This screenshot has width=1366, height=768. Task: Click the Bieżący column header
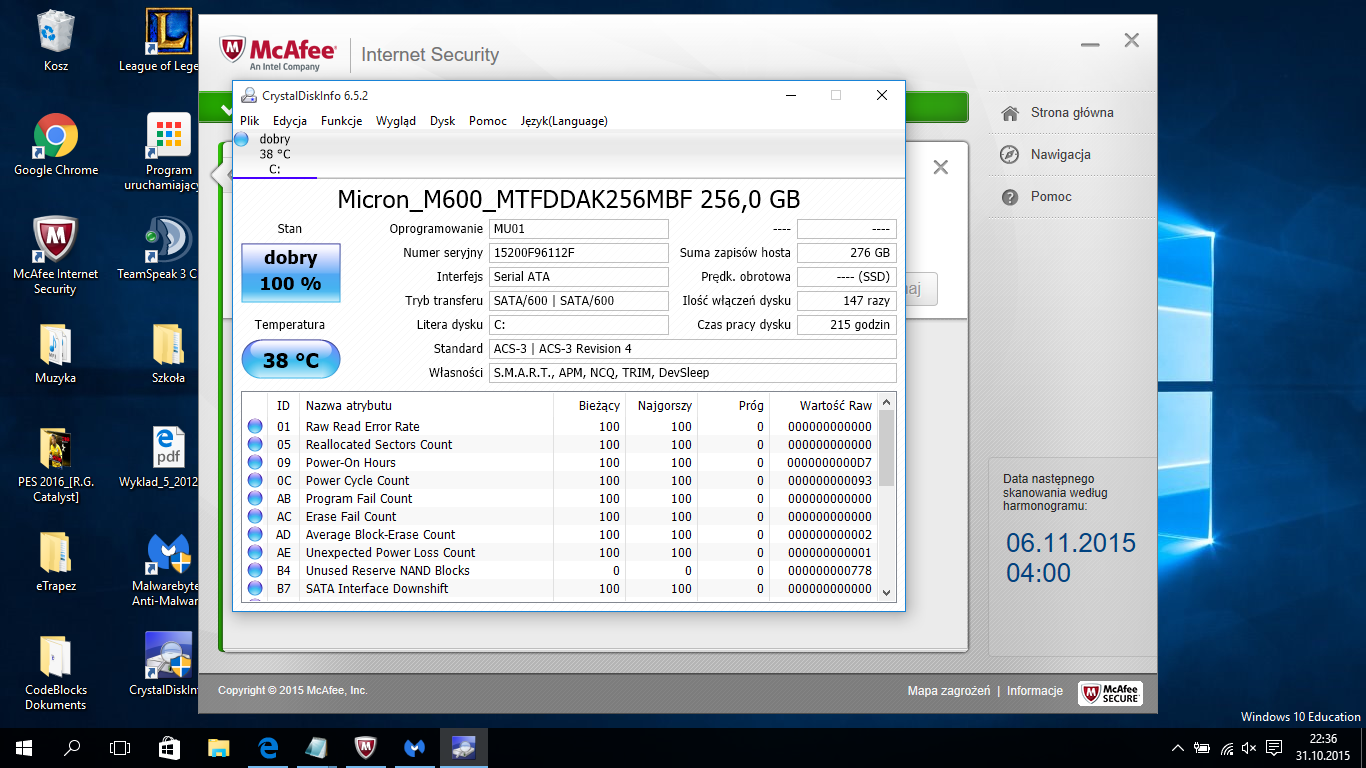point(589,405)
